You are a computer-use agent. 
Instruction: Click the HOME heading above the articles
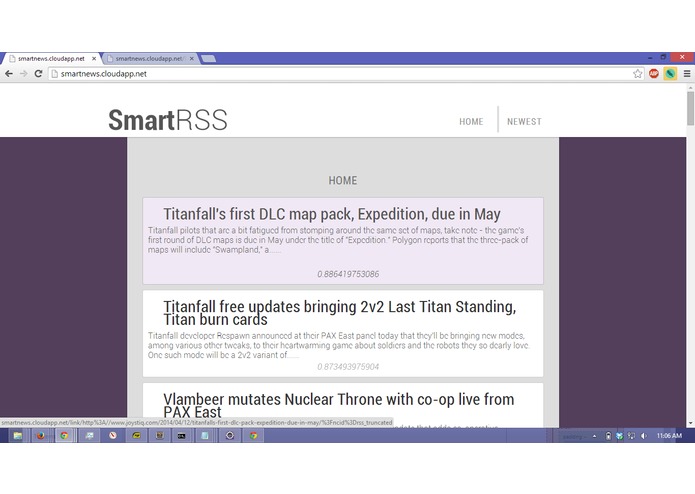343,180
